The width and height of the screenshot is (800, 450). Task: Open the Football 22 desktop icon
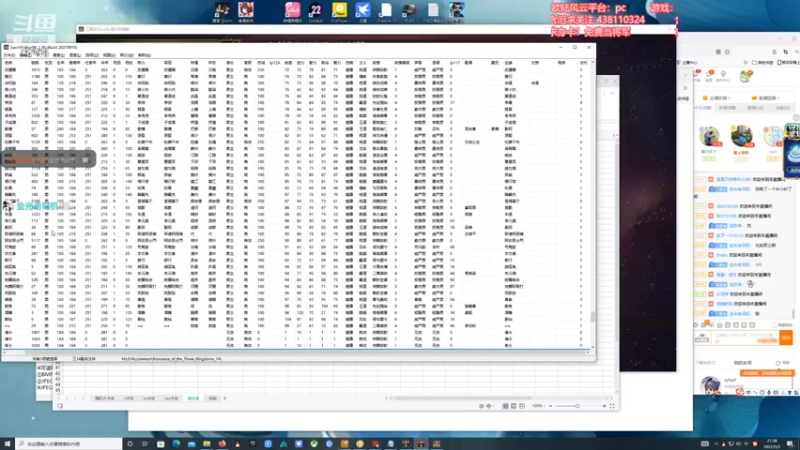(x=315, y=12)
